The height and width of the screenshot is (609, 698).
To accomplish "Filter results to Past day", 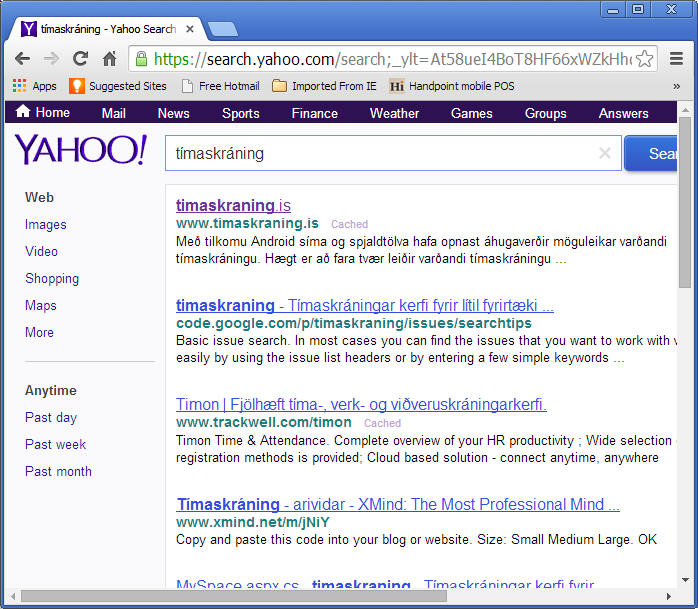I will pos(51,417).
